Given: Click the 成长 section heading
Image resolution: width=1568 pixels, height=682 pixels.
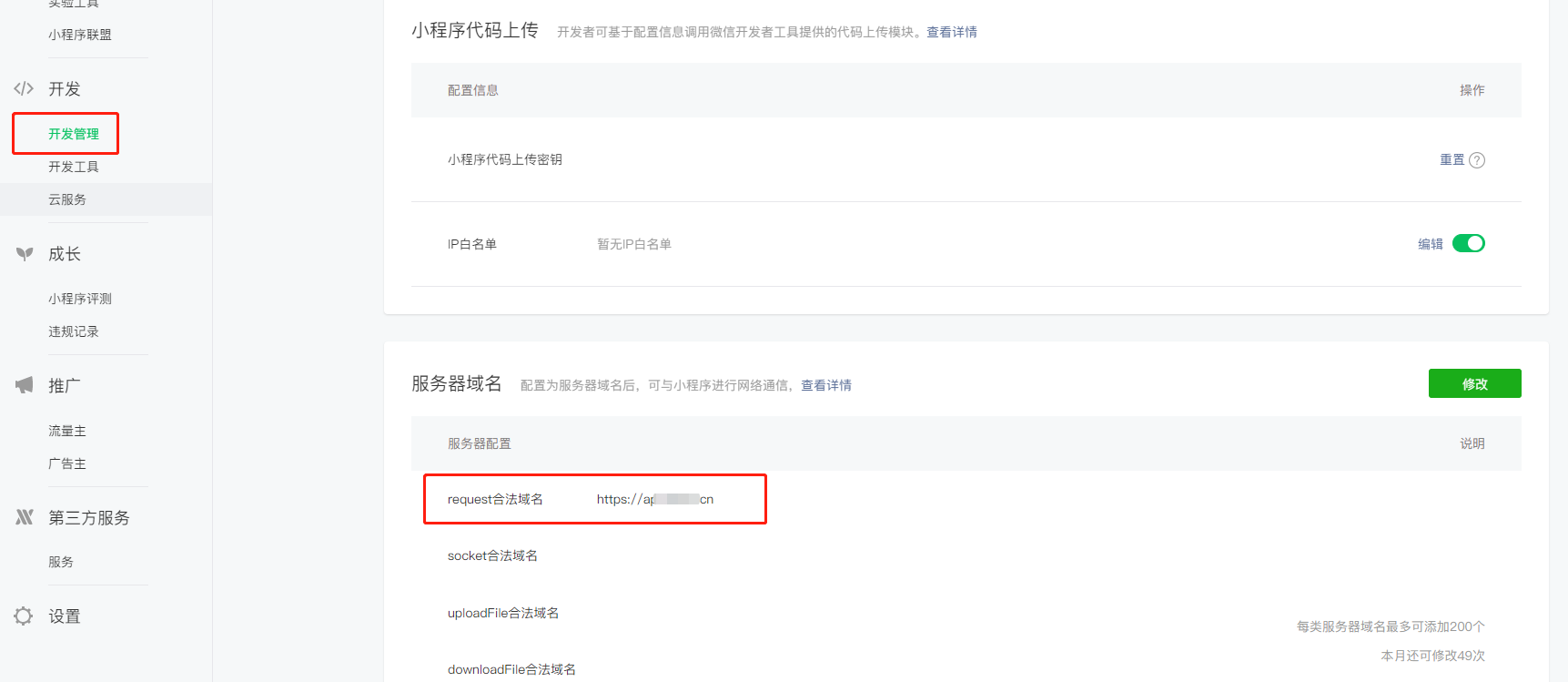Looking at the screenshot, I should tap(65, 253).
